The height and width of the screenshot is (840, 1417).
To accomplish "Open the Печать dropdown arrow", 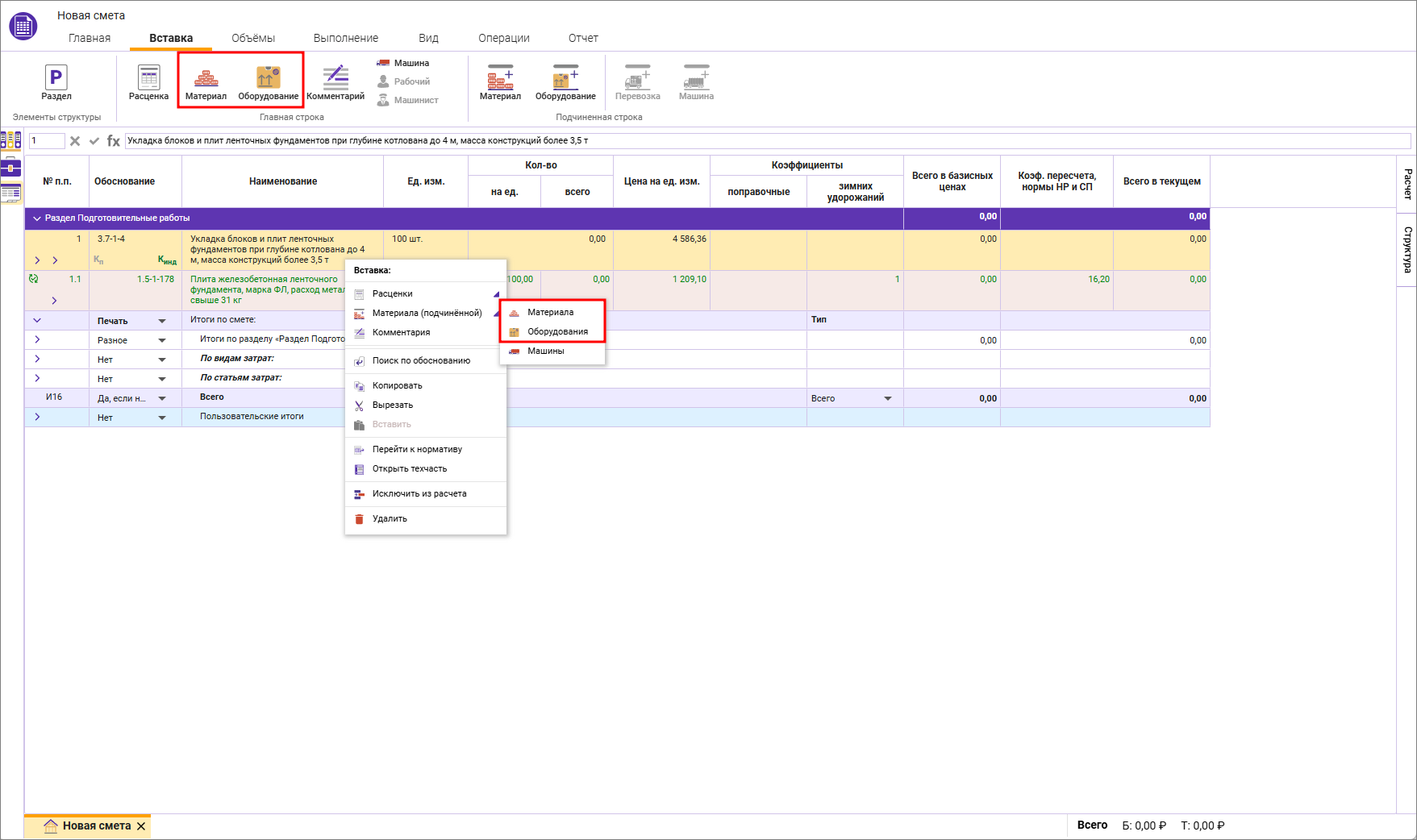I will coord(162,321).
